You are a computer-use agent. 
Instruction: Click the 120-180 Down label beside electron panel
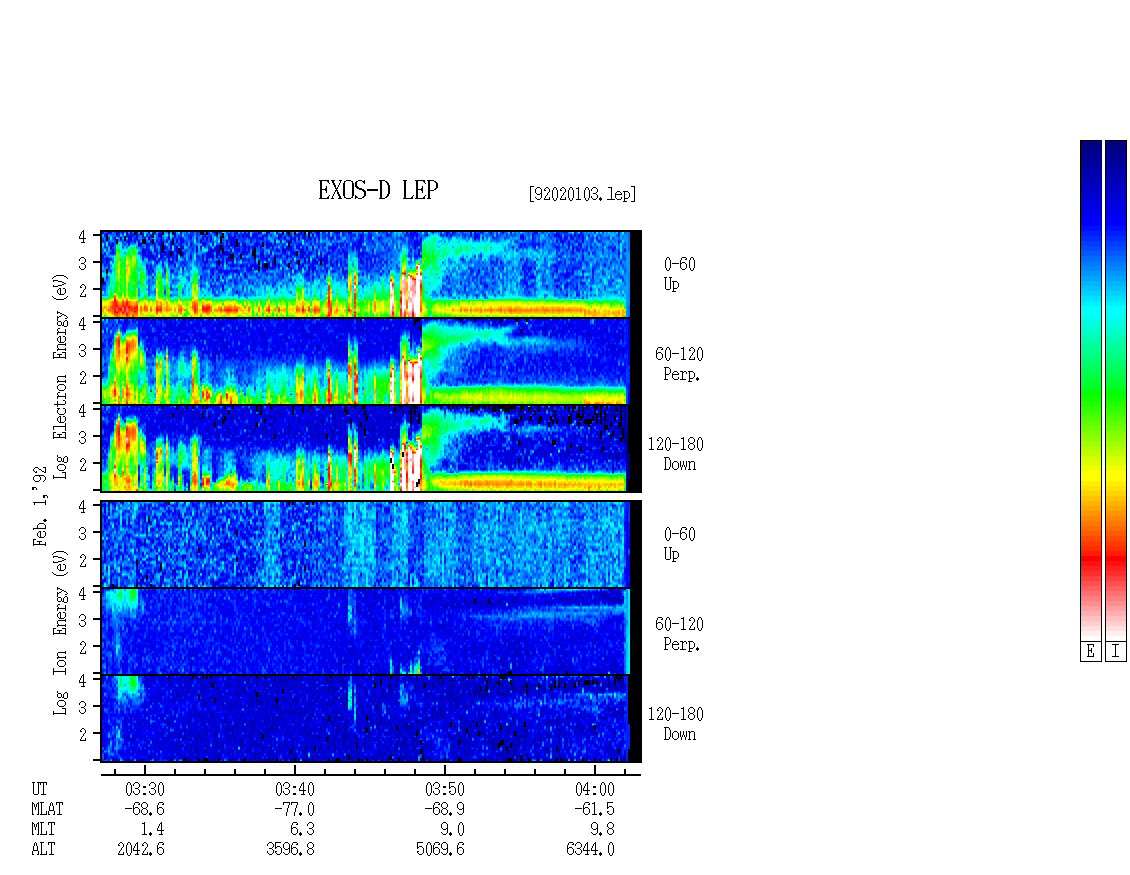pyautogui.click(x=675, y=454)
